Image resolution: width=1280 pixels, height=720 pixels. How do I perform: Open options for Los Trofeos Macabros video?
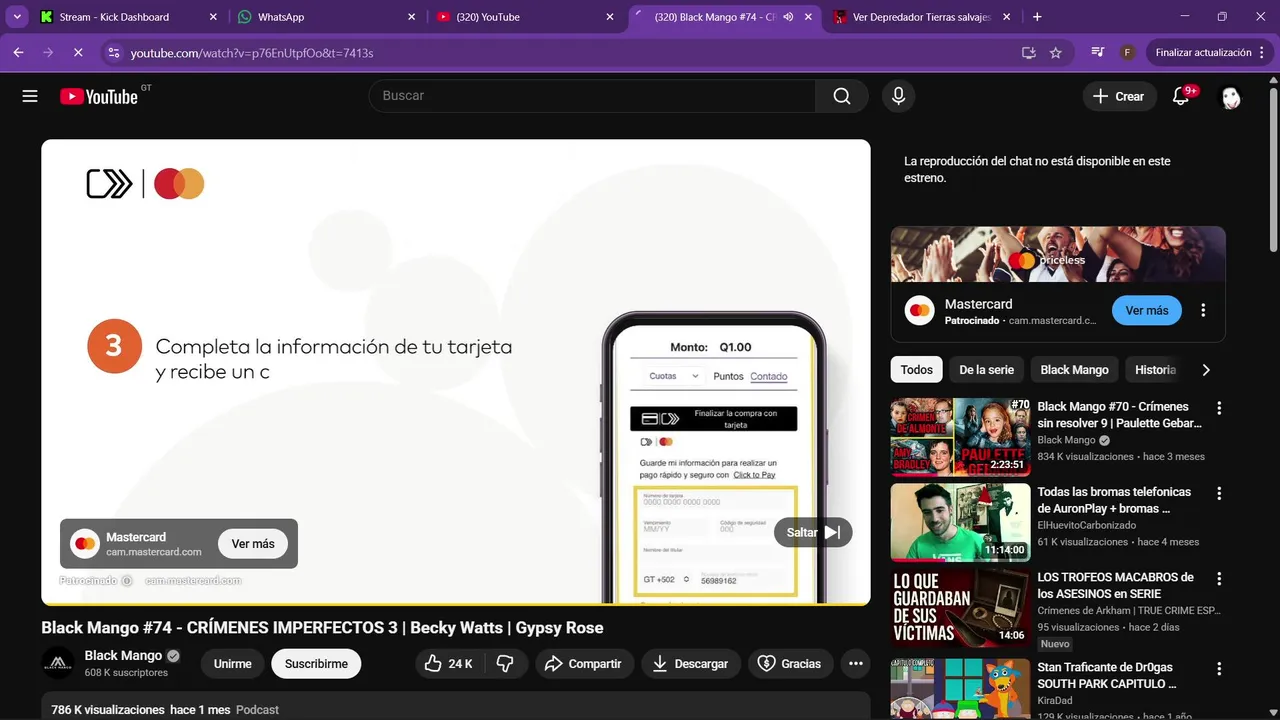[x=1219, y=579]
